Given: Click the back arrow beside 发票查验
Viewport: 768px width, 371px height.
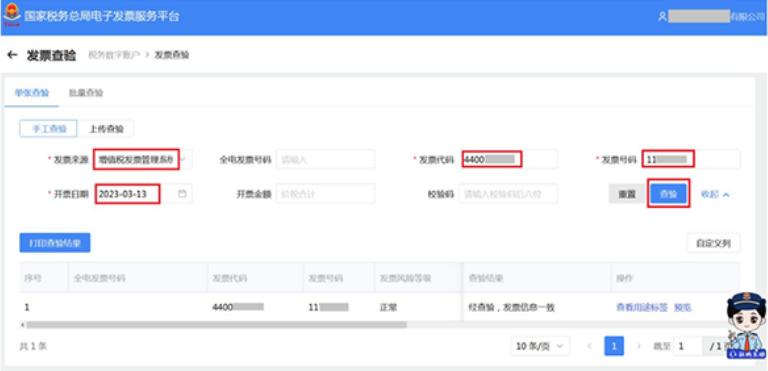Looking at the screenshot, I should pyautogui.click(x=13, y=55).
